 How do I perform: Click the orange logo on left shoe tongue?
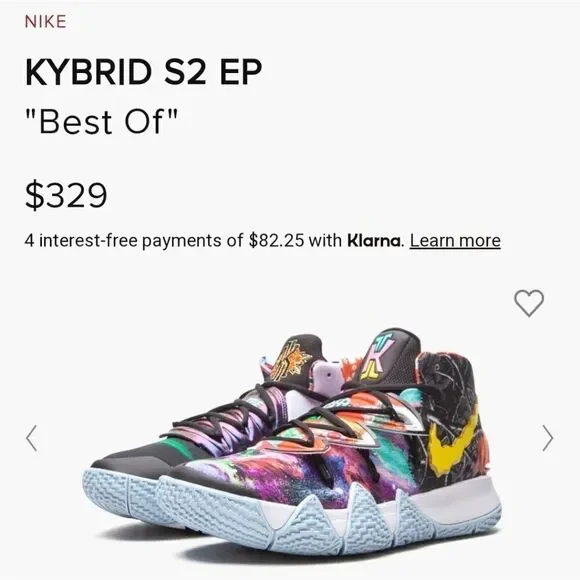click(x=290, y=361)
